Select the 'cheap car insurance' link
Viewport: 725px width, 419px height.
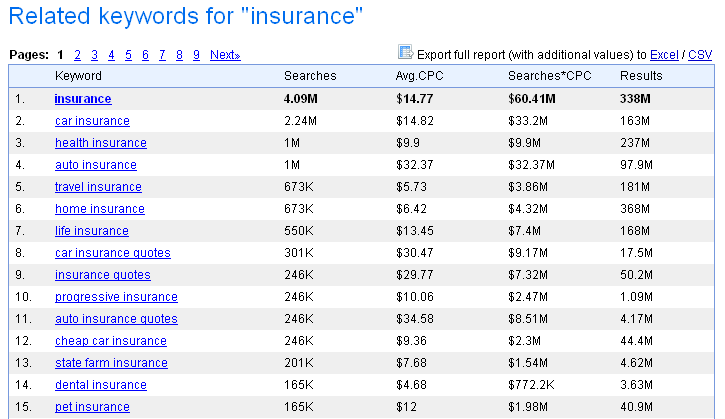coord(111,341)
